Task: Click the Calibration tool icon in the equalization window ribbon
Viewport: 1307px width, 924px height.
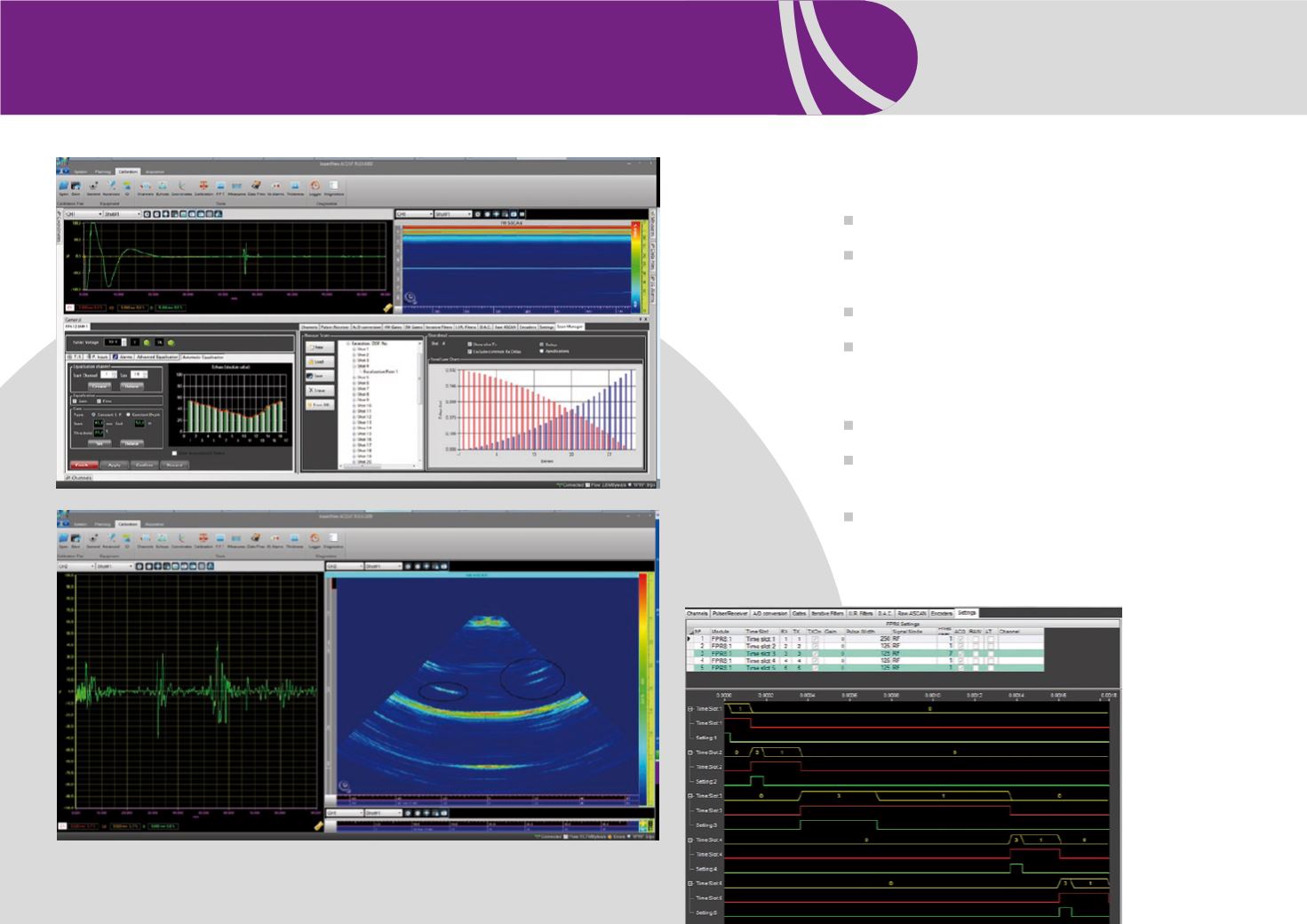Action: click(x=203, y=187)
